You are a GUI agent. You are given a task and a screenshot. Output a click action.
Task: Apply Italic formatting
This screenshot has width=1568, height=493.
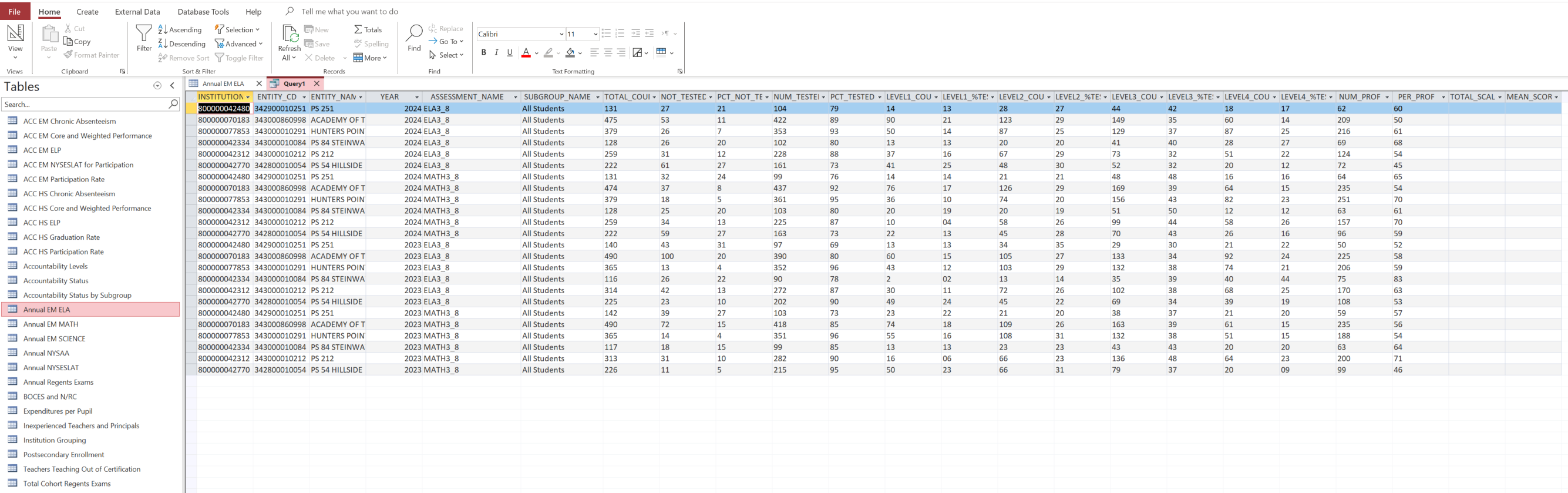click(497, 52)
